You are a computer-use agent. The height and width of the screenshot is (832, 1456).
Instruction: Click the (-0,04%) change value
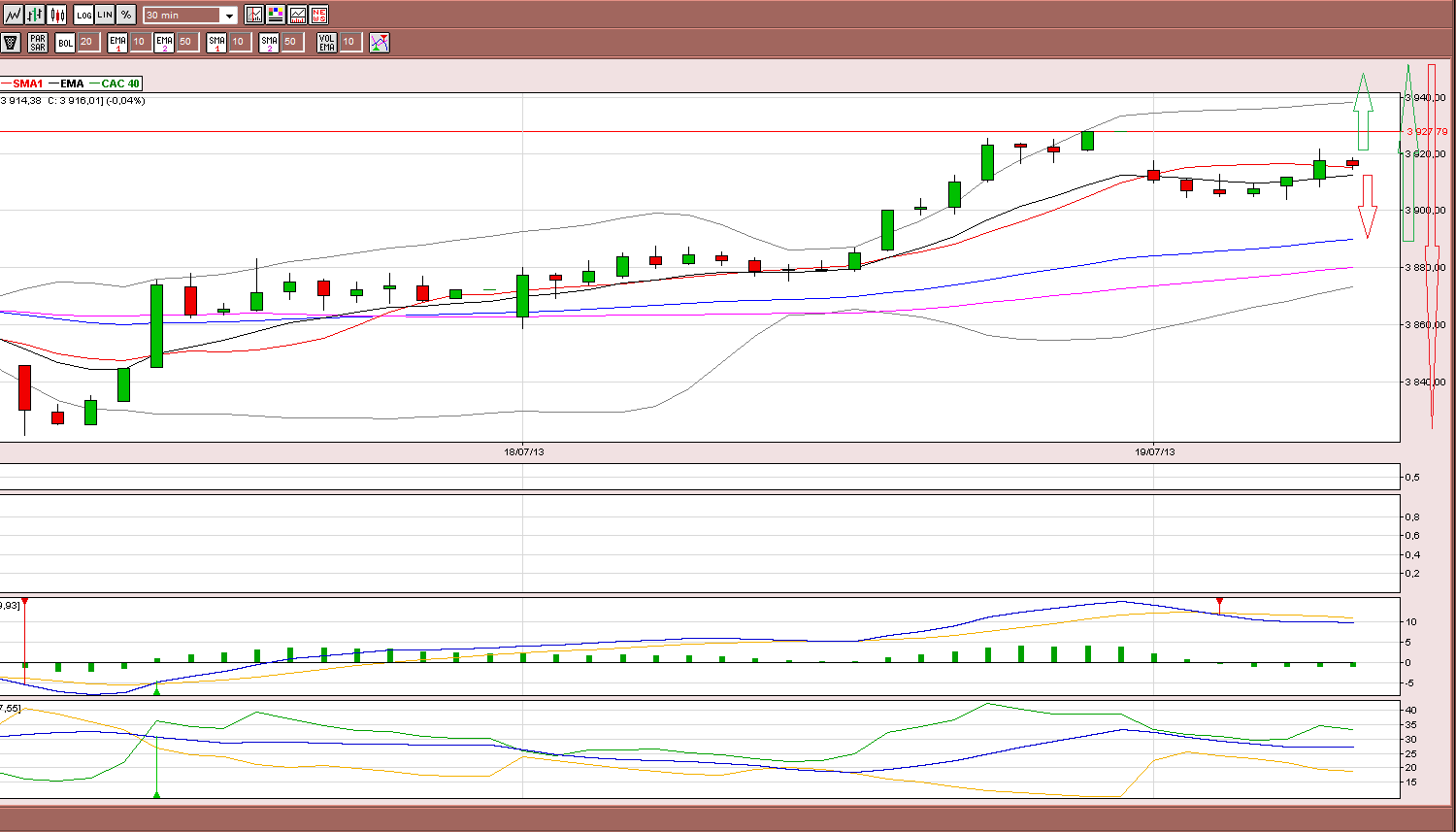(x=125, y=100)
